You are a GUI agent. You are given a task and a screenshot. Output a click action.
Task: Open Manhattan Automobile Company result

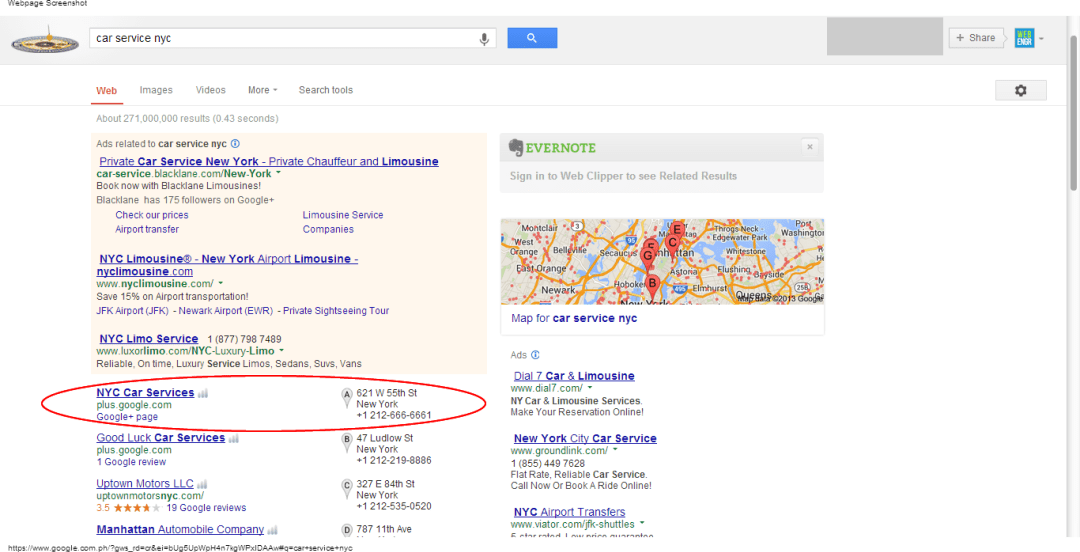coord(180,529)
